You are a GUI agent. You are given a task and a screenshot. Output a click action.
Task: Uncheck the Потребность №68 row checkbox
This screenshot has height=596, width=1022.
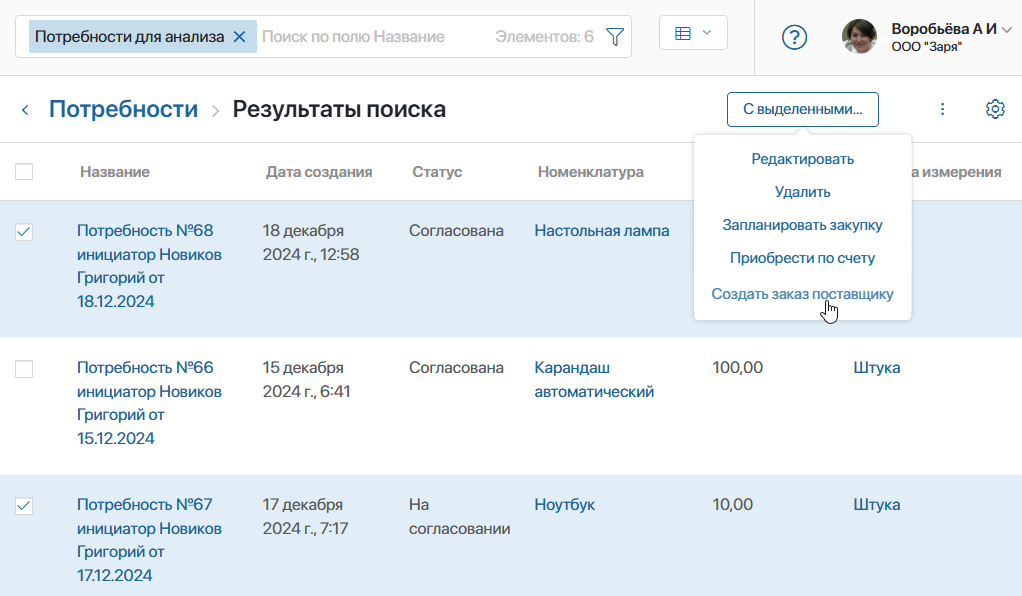24,232
